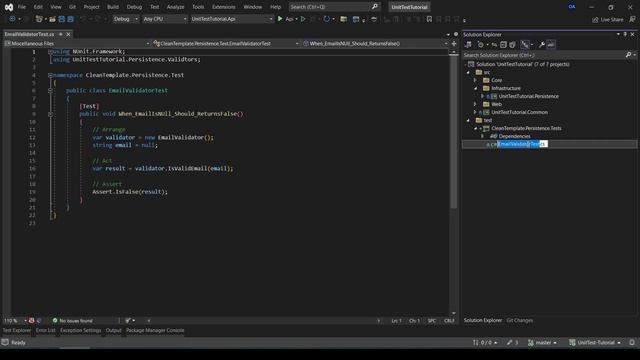Click No issues found green check indicator
The image size is (640, 360).
click(73, 320)
